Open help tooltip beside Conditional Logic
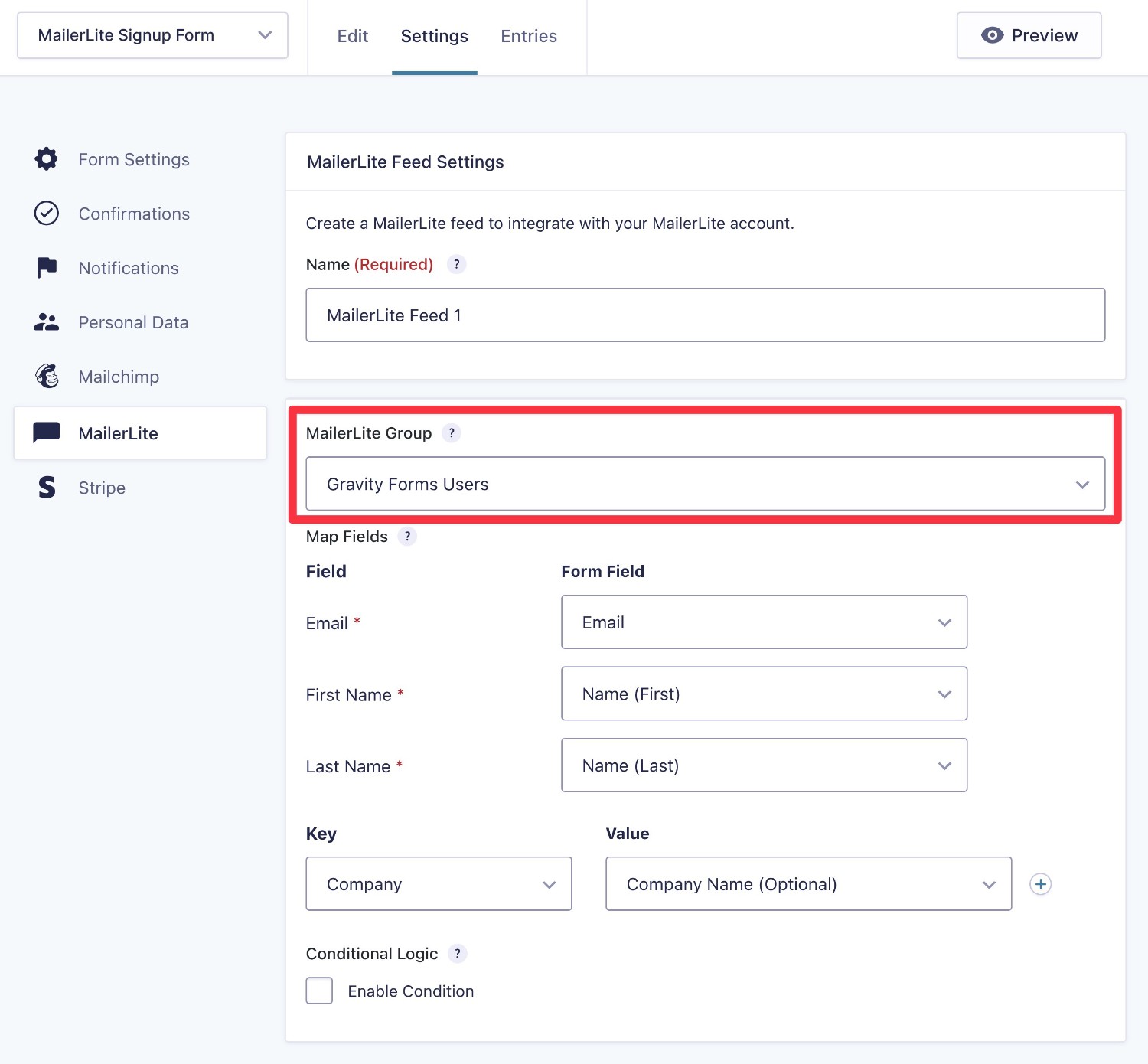This screenshot has width=1148, height=1064. point(458,953)
